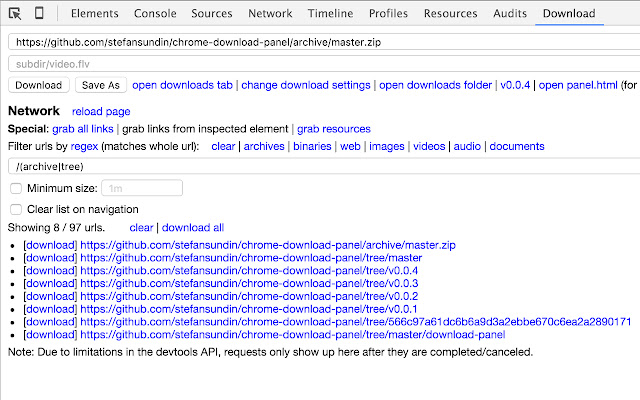Open the Network tab

pos(270,13)
